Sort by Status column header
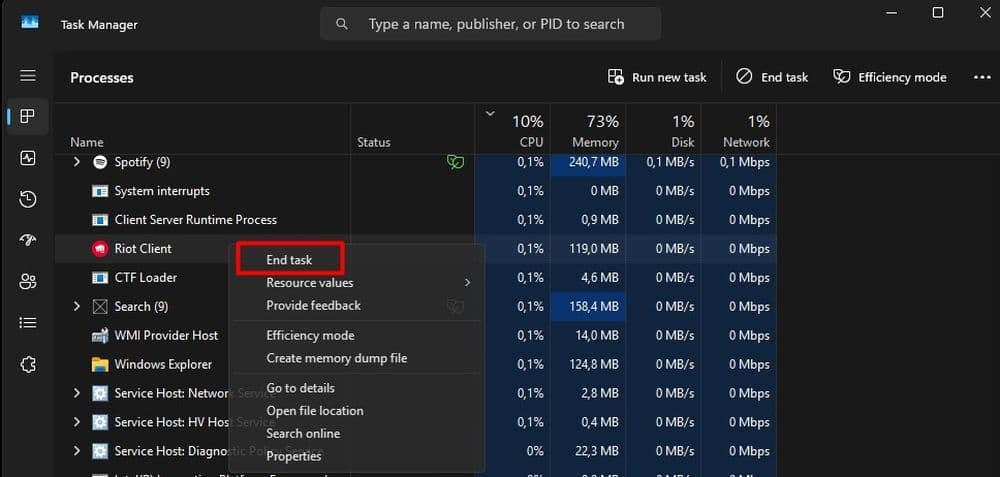 374,142
